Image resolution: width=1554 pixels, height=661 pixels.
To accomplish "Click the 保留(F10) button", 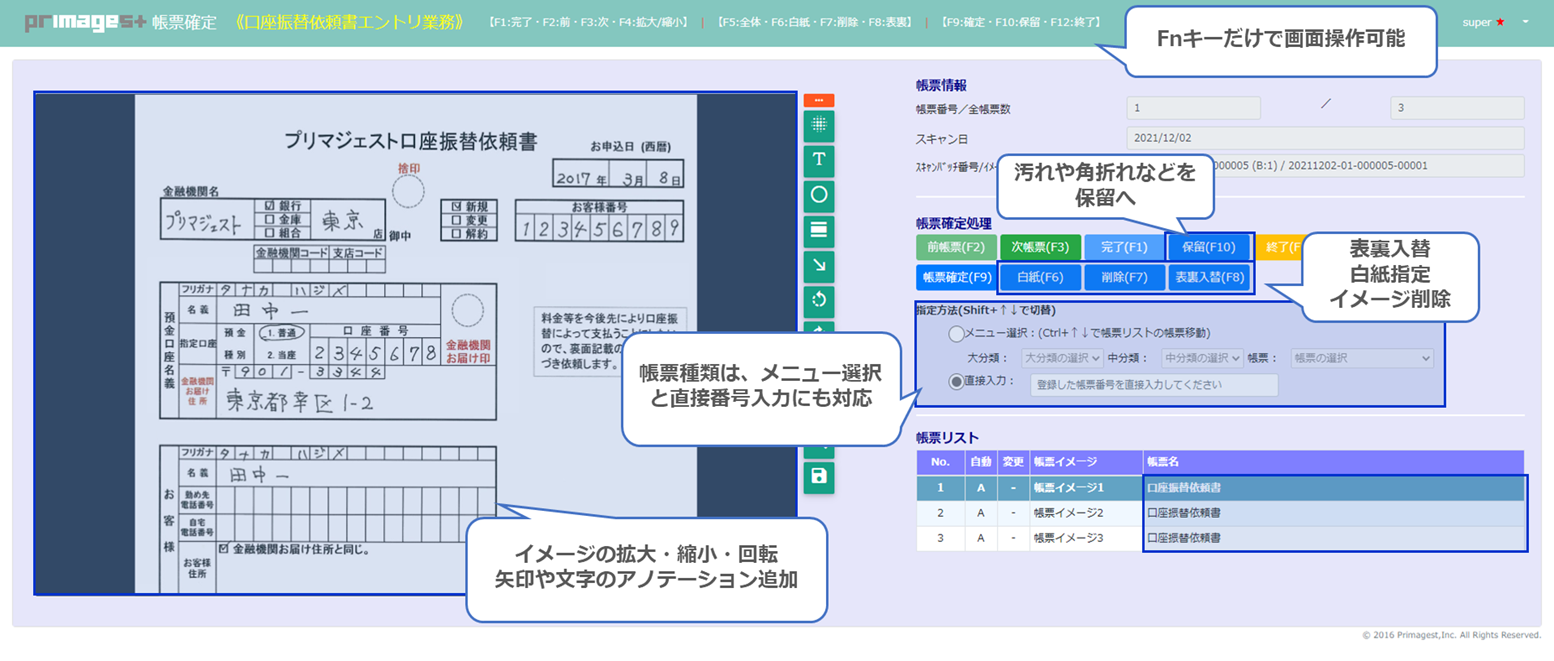I will pos(1209,247).
